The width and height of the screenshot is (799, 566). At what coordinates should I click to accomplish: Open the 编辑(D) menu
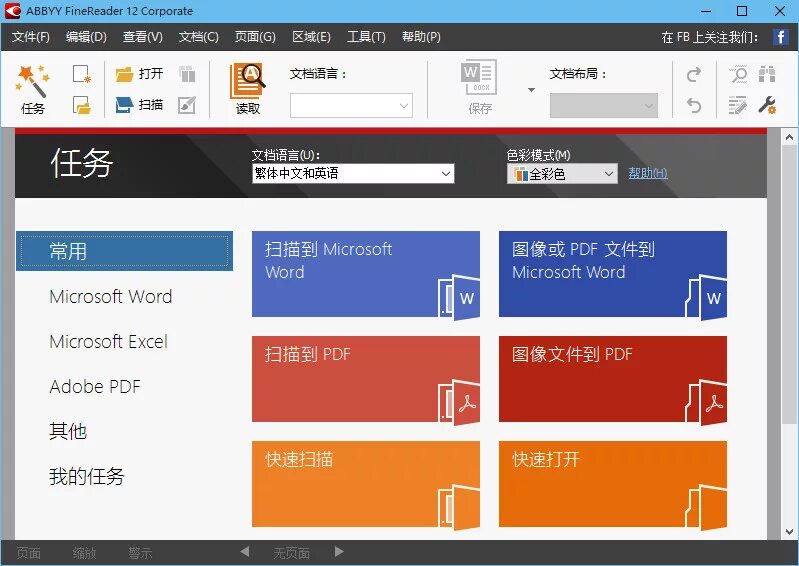click(x=86, y=37)
